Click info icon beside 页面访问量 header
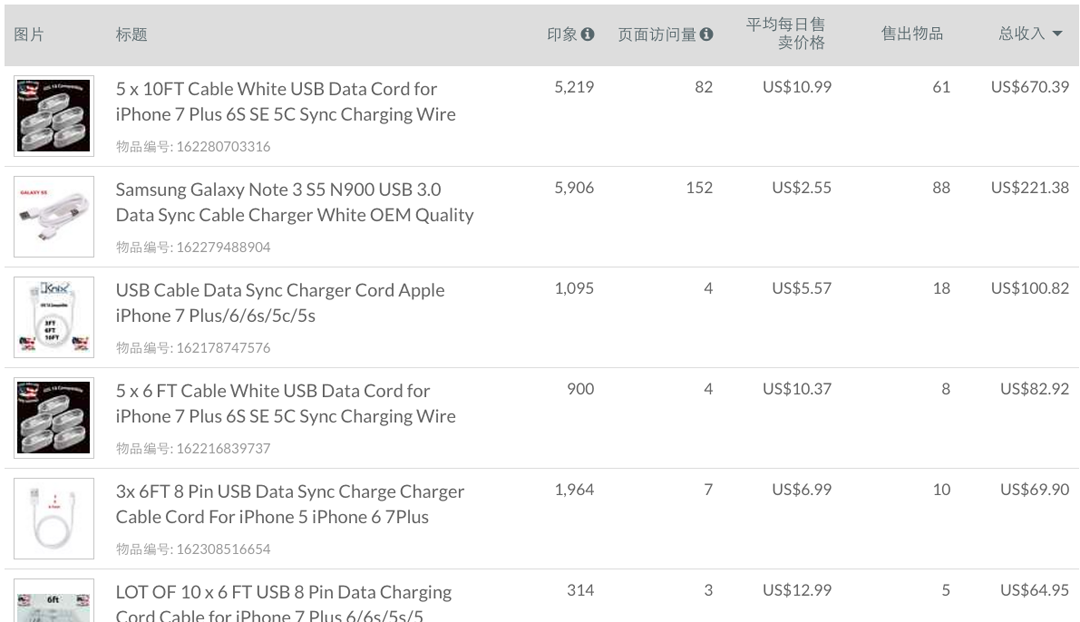 point(707,34)
